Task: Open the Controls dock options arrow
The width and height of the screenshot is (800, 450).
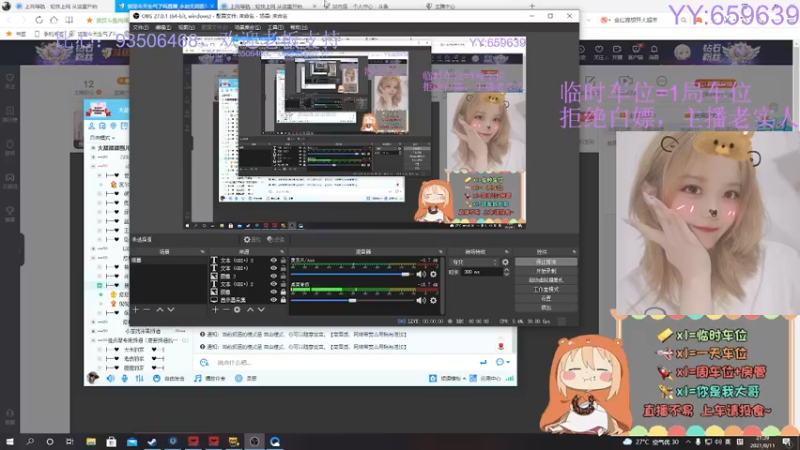Action: pos(574,252)
